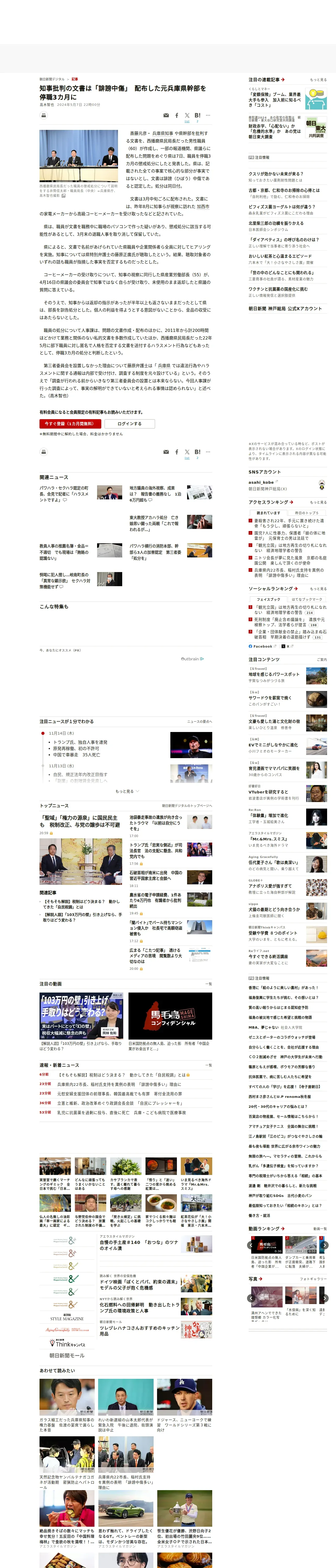Select フェイスブック ranking tab
The height and width of the screenshot is (1568, 336).
[268, 599]
